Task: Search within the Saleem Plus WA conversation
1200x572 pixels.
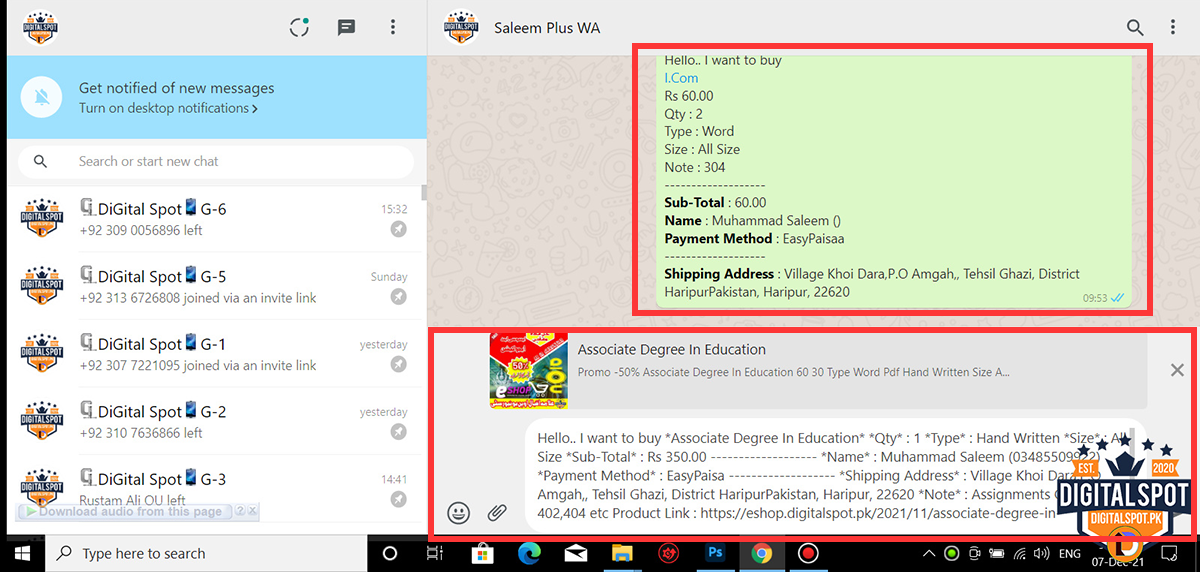Action: tap(1135, 28)
